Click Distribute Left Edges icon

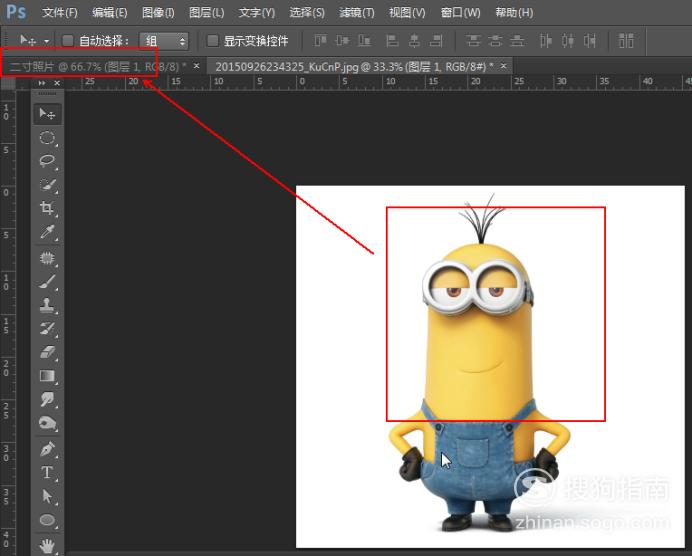[546, 41]
